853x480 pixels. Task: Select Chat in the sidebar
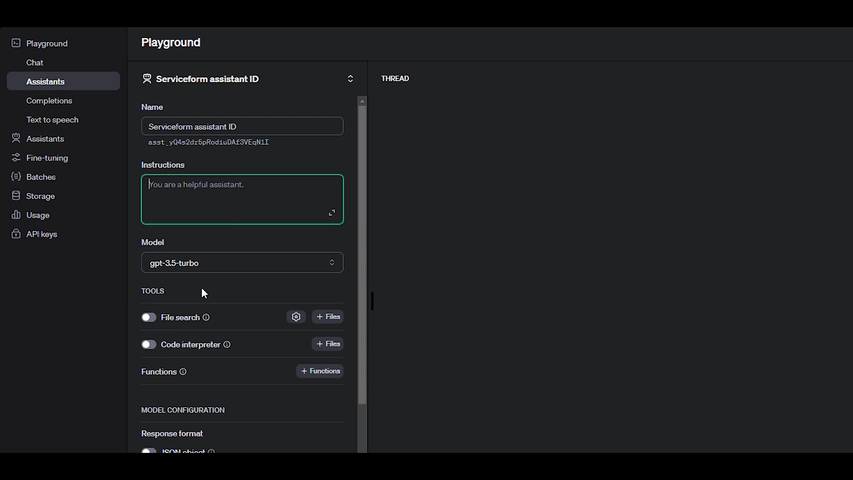click(x=35, y=63)
